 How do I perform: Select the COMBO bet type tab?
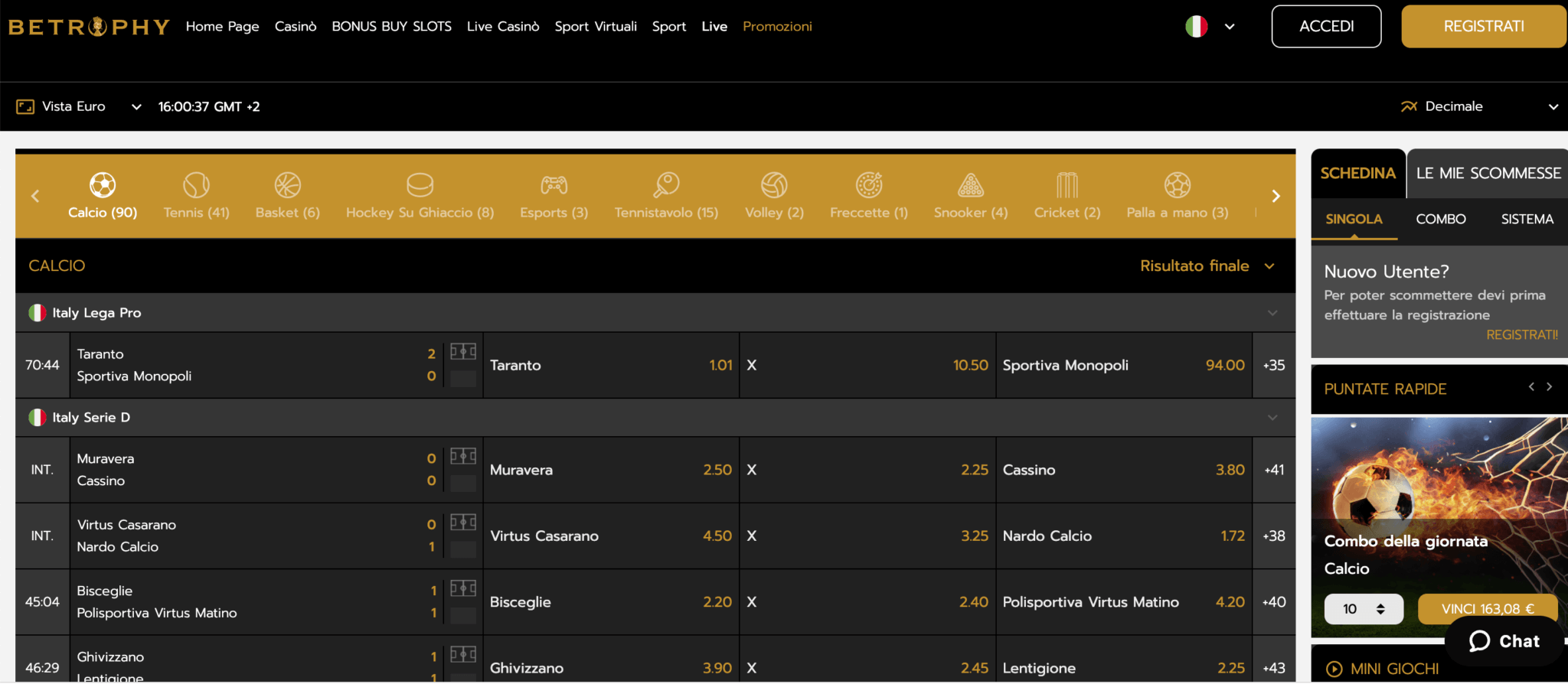click(x=1441, y=219)
